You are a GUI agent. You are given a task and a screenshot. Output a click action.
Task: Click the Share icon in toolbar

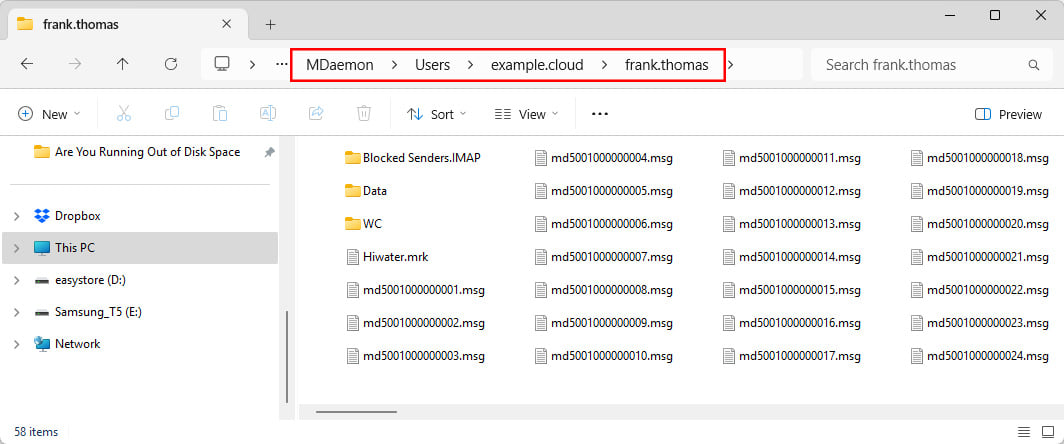(316, 114)
